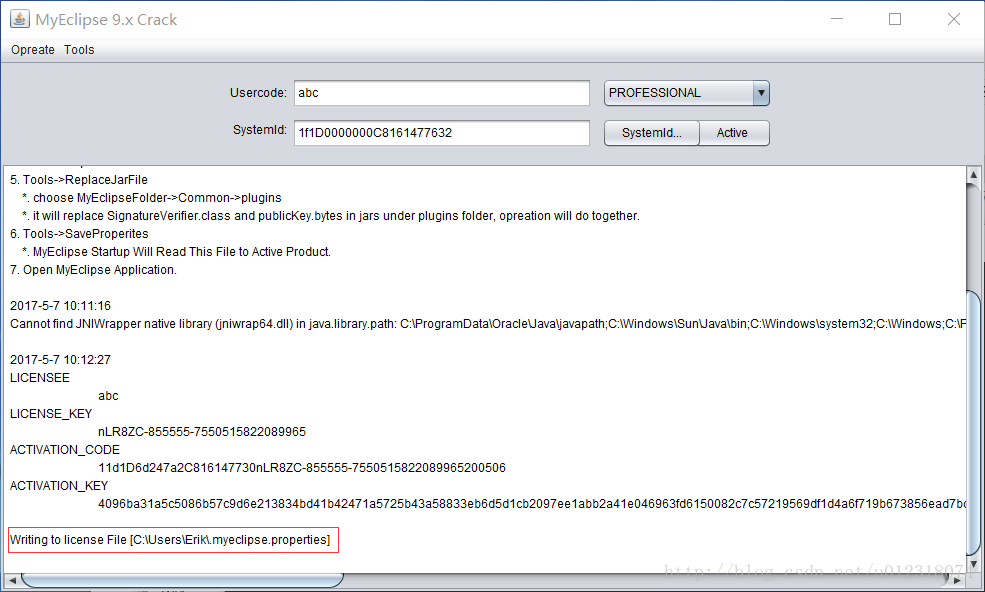Click the Java app icon in title bar
Viewport: 985px width, 592px height.
click(x=19, y=19)
